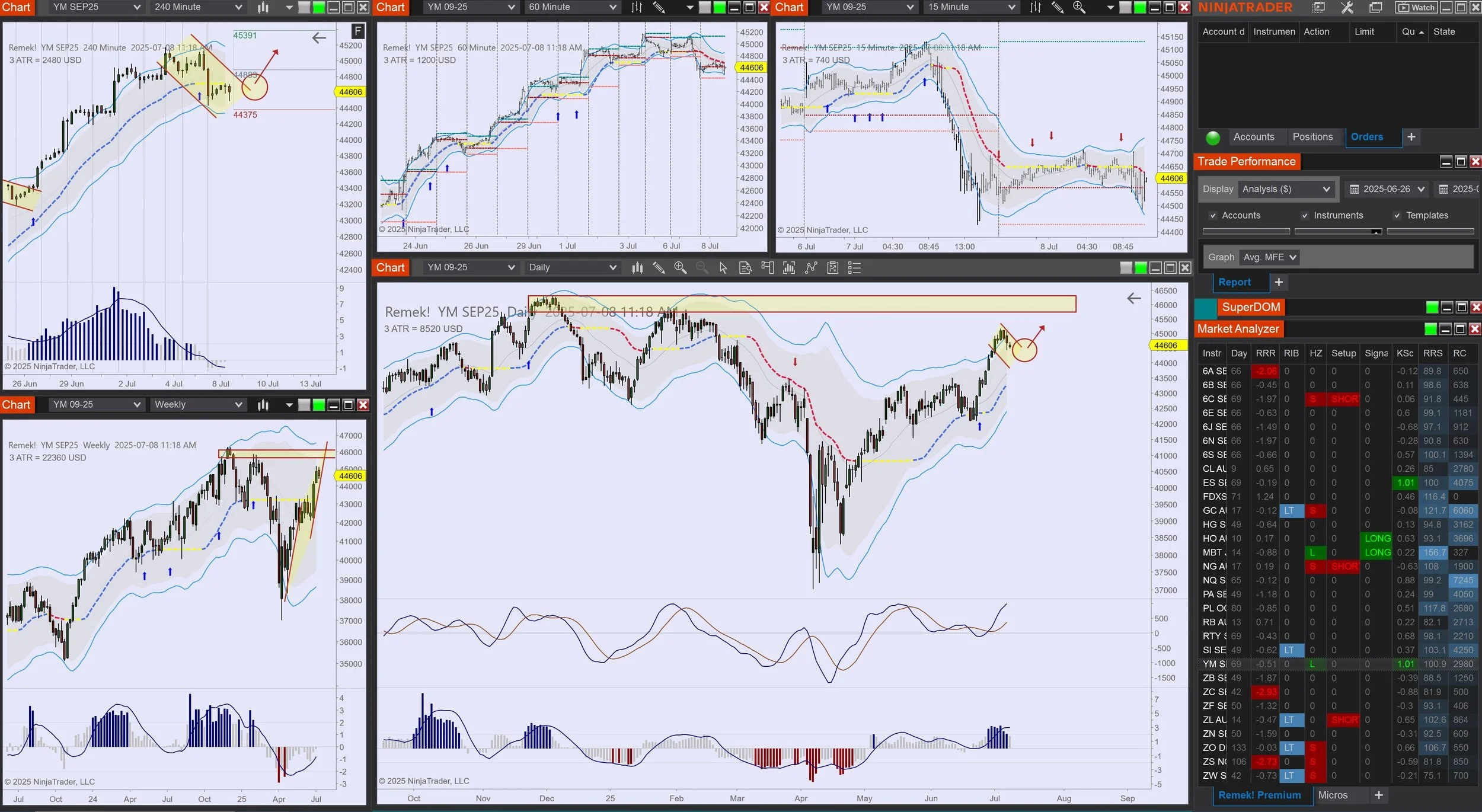Toggle the Templates checkbox in Trade Performance
Screen dimensions: 1482x812
click(1397, 216)
